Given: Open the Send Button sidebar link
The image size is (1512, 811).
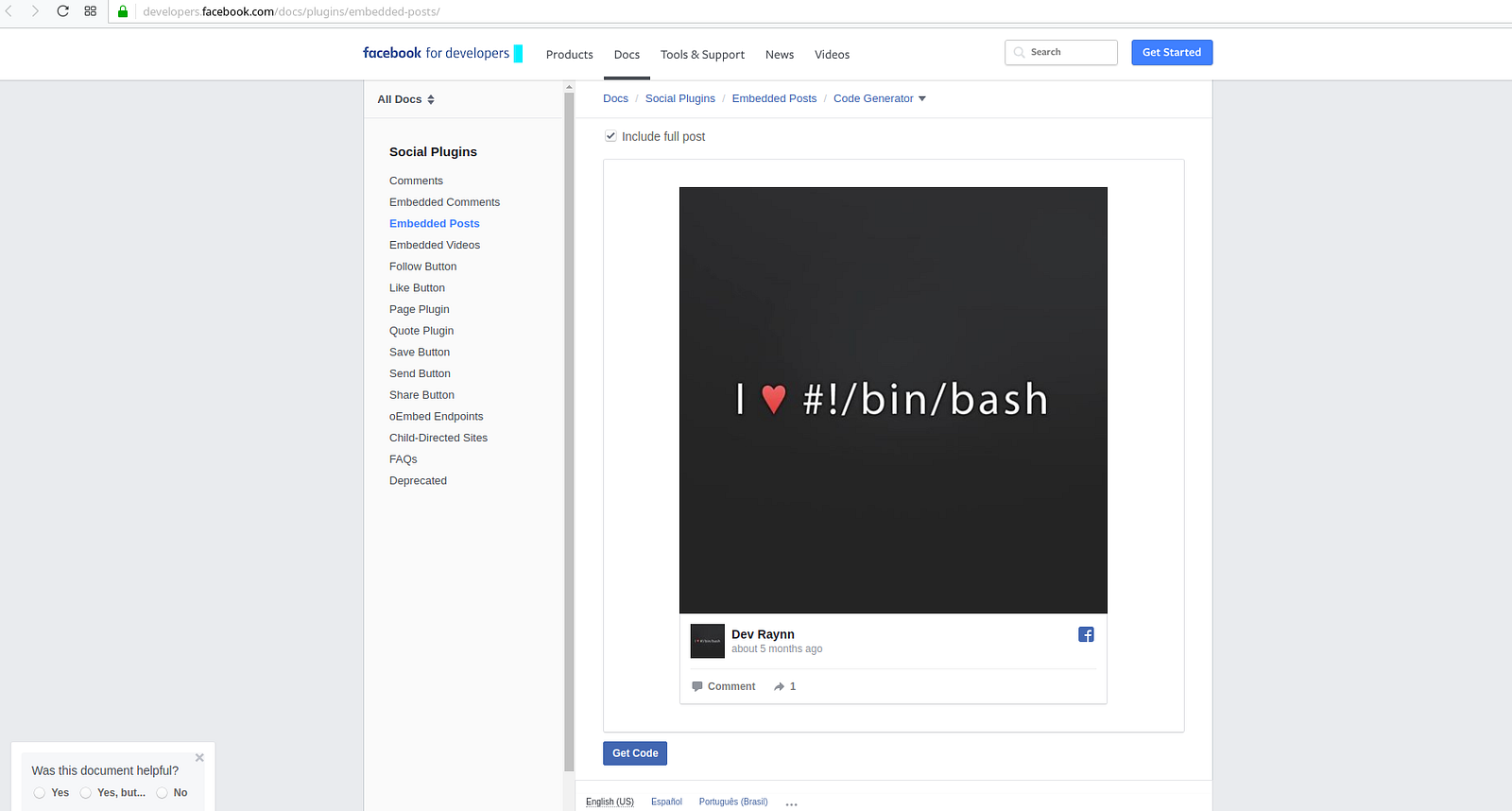Looking at the screenshot, I should coord(420,373).
